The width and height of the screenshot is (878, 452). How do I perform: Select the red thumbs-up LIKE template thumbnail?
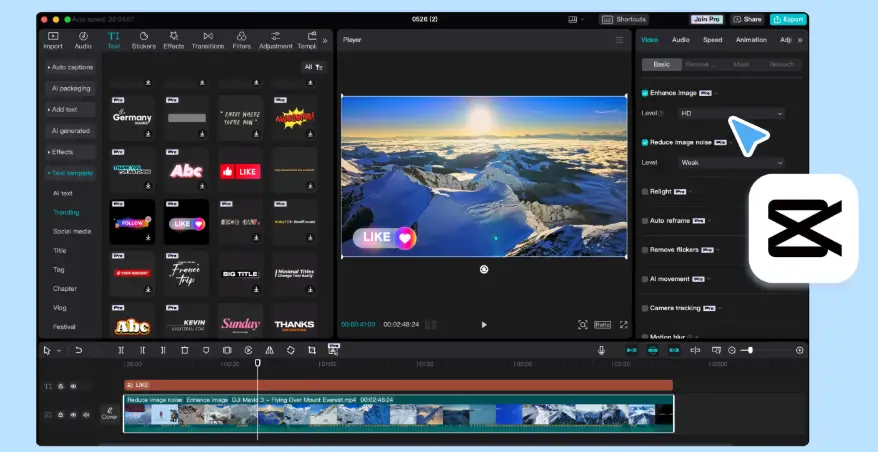point(240,171)
